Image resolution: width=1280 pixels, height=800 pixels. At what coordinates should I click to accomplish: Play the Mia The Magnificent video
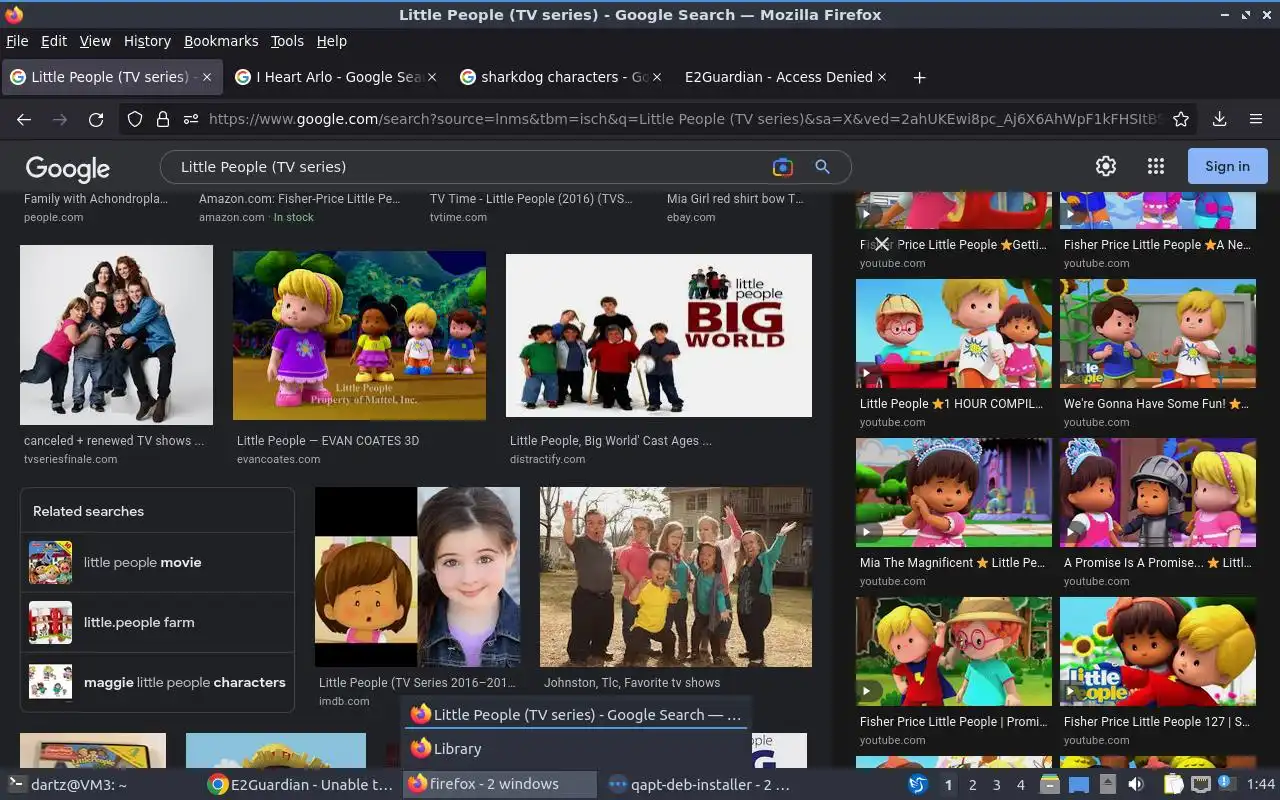(x=954, y=492)
